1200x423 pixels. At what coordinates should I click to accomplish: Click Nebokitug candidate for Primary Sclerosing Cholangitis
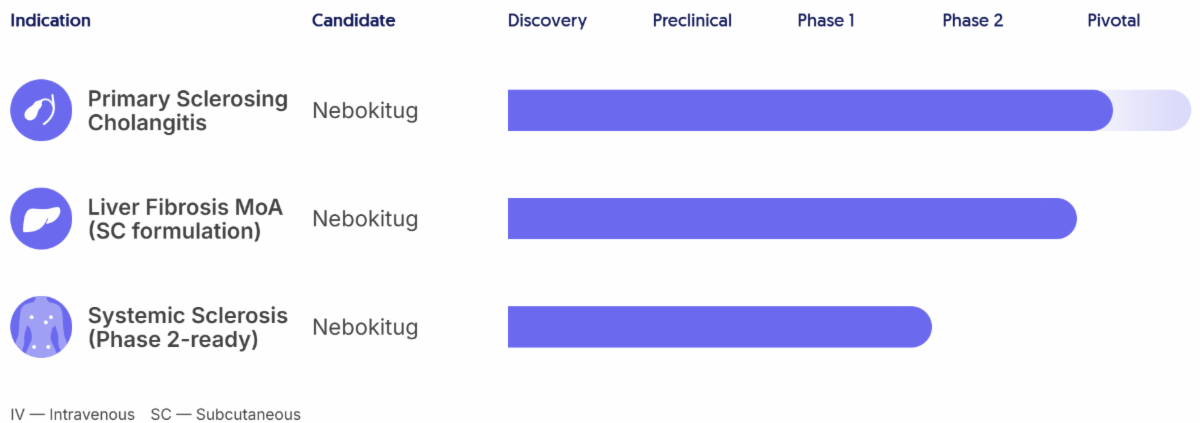pyautogui.click(x=365, y=111)
